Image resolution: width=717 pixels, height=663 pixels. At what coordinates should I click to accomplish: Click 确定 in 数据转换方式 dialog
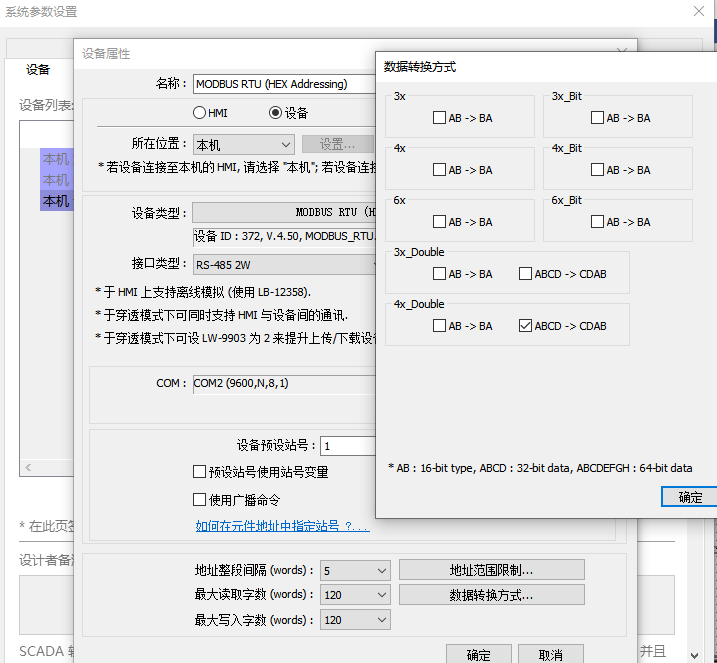click(689, 497)
